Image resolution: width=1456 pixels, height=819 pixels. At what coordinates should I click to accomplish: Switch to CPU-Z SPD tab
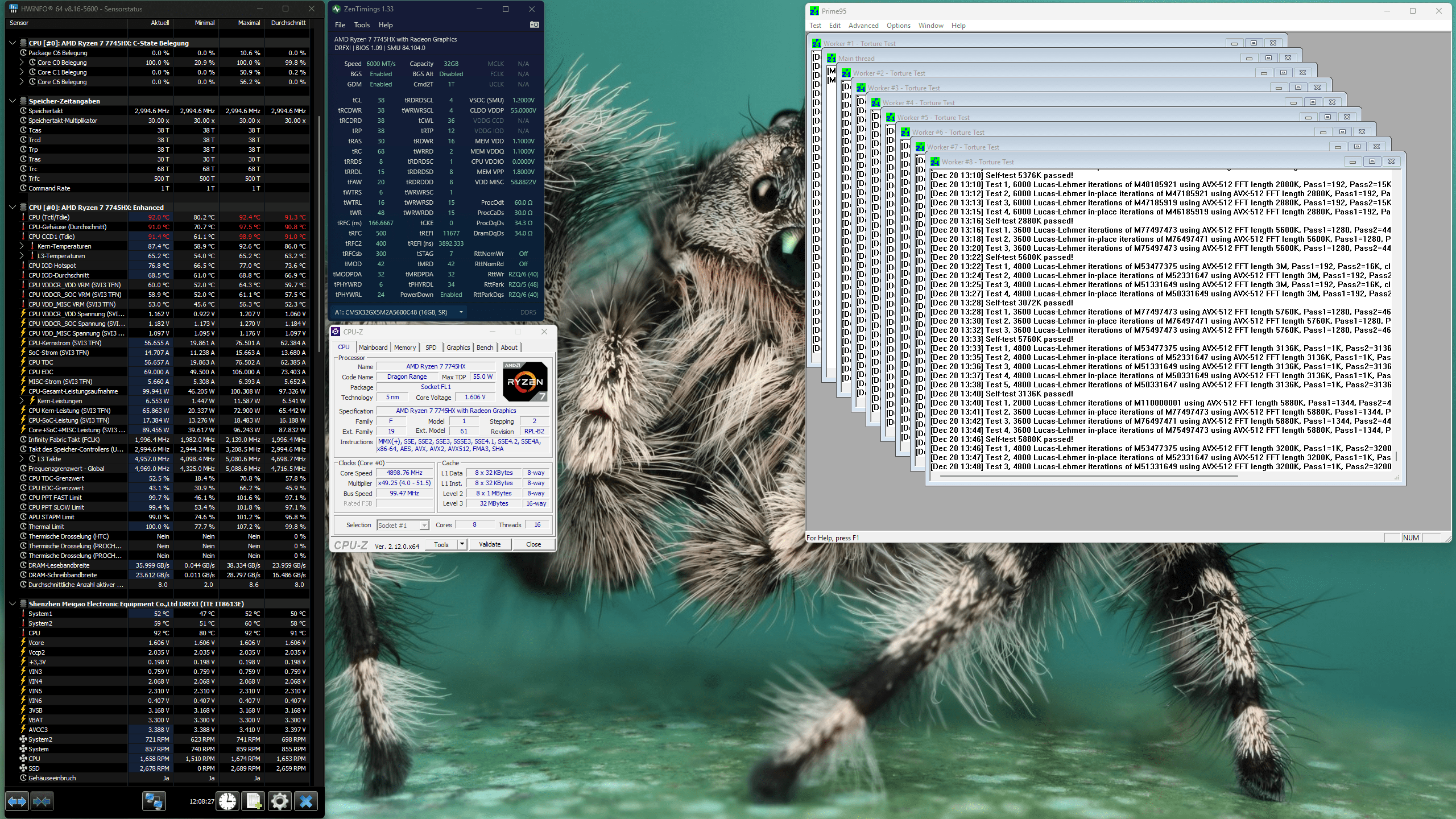click(431, 348)
